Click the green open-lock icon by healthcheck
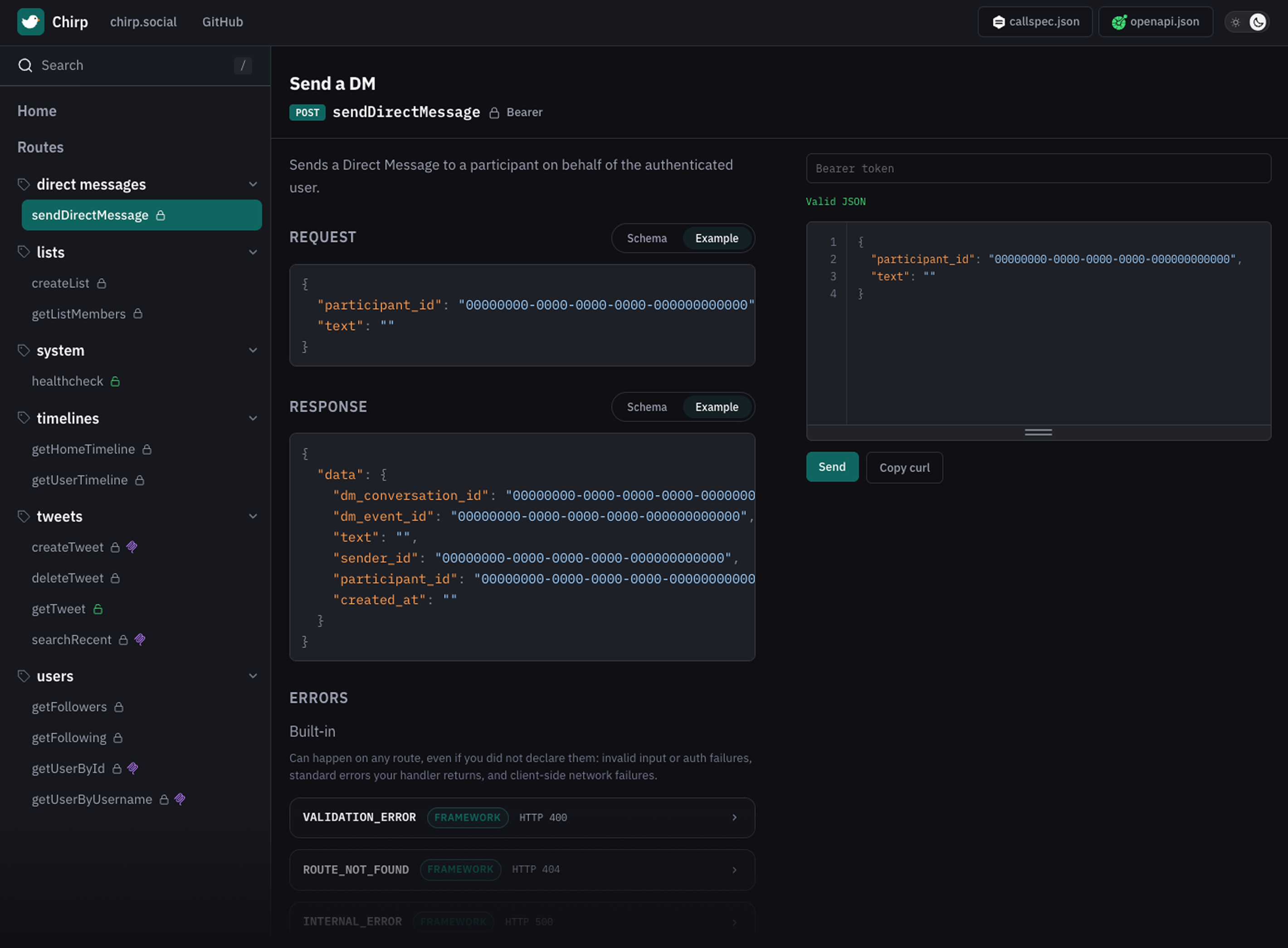 pyautogui.click(x=115, y=381)
